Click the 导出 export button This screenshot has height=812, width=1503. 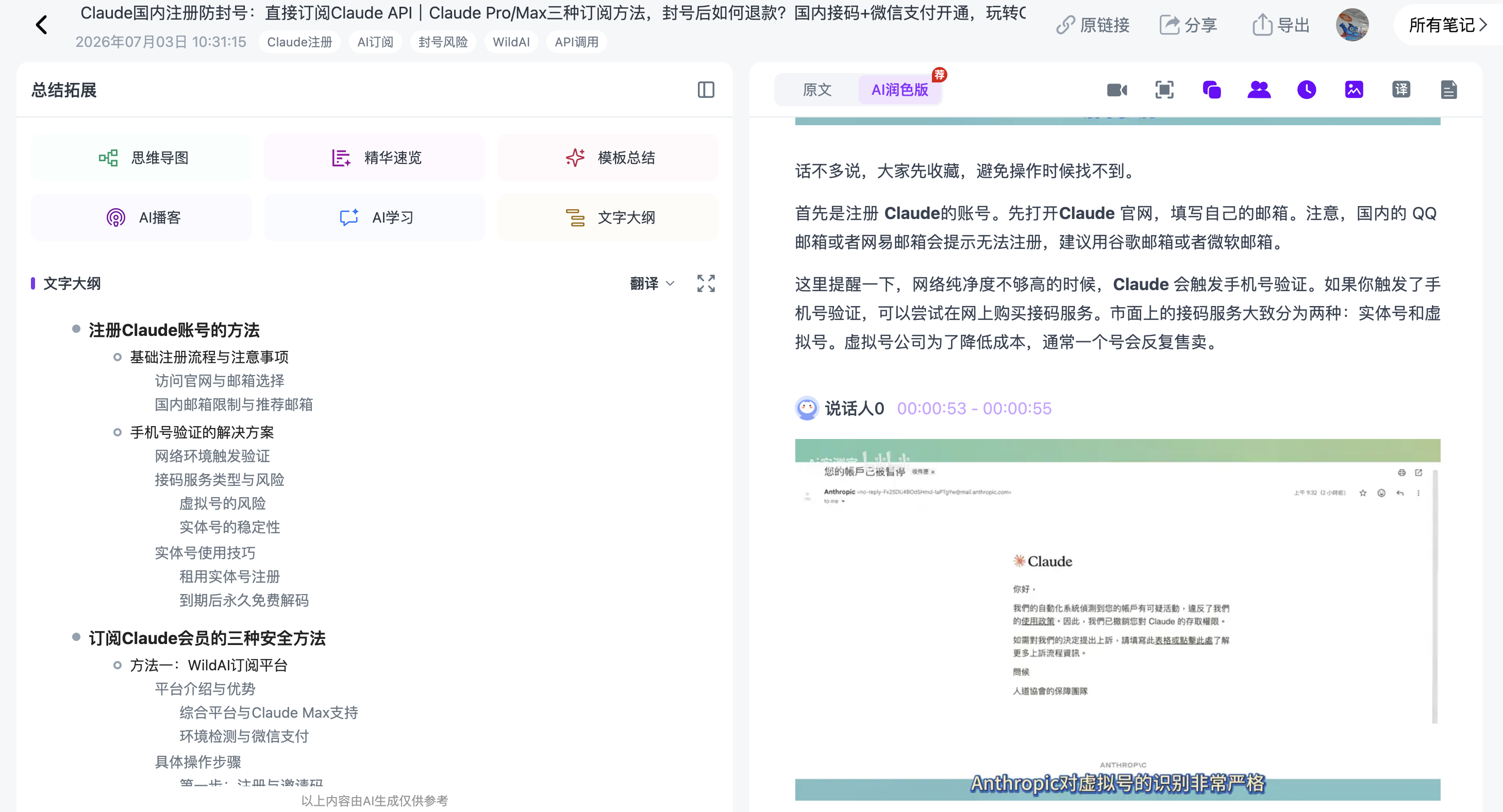[x=1281, y=25]
